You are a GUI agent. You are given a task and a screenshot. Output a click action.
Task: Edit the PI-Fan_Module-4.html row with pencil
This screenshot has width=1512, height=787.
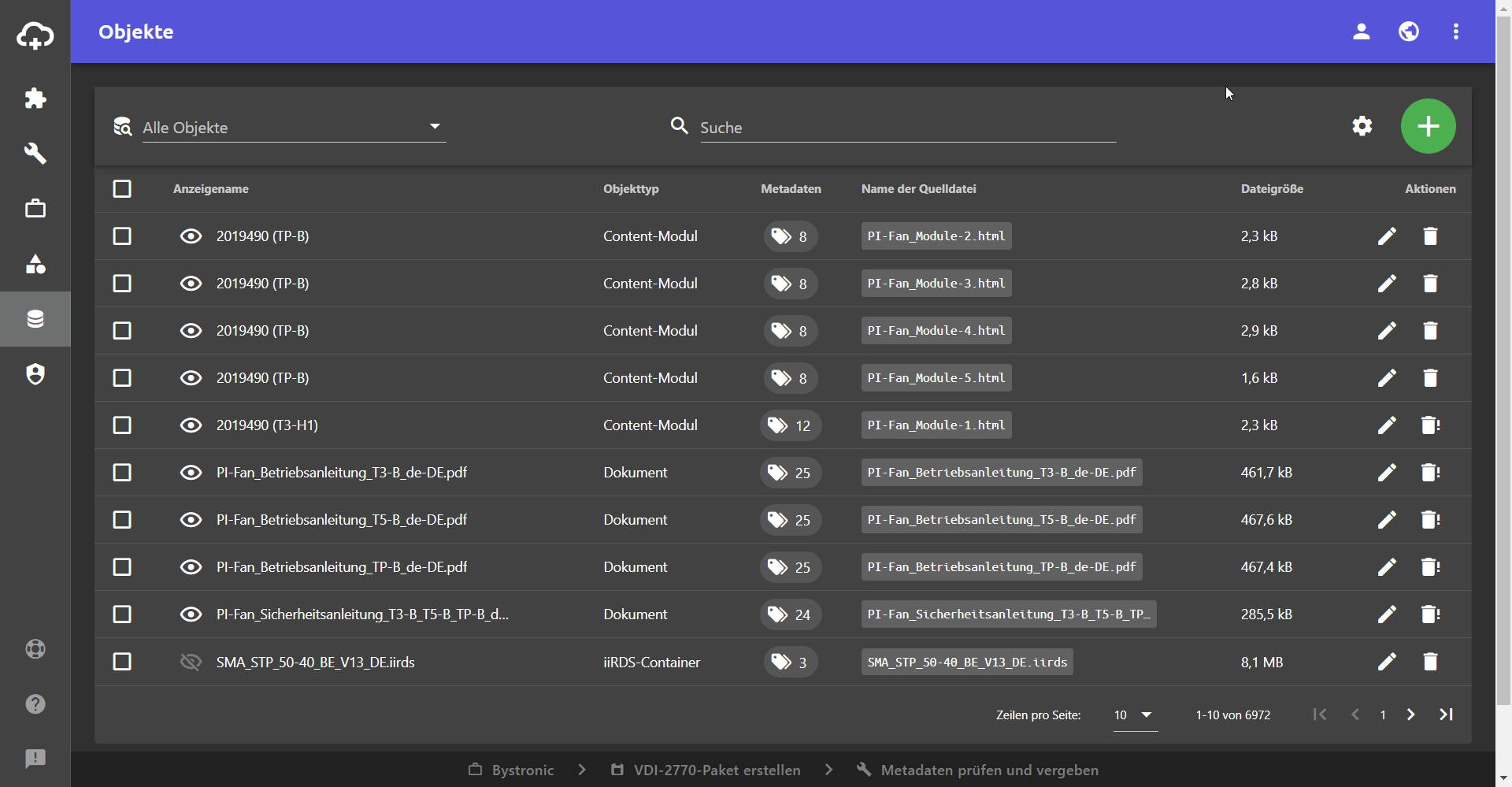1388,331
